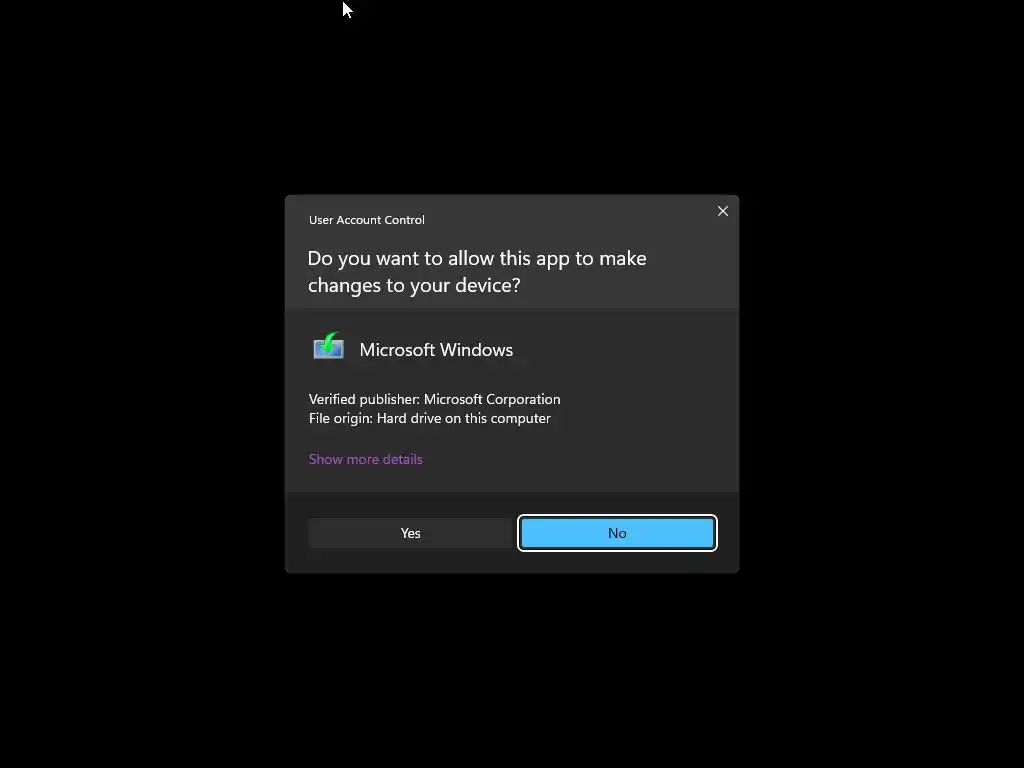Select the Microsoft Windows app name
The height and width of the screenshot is (768, 1024).
436,349
